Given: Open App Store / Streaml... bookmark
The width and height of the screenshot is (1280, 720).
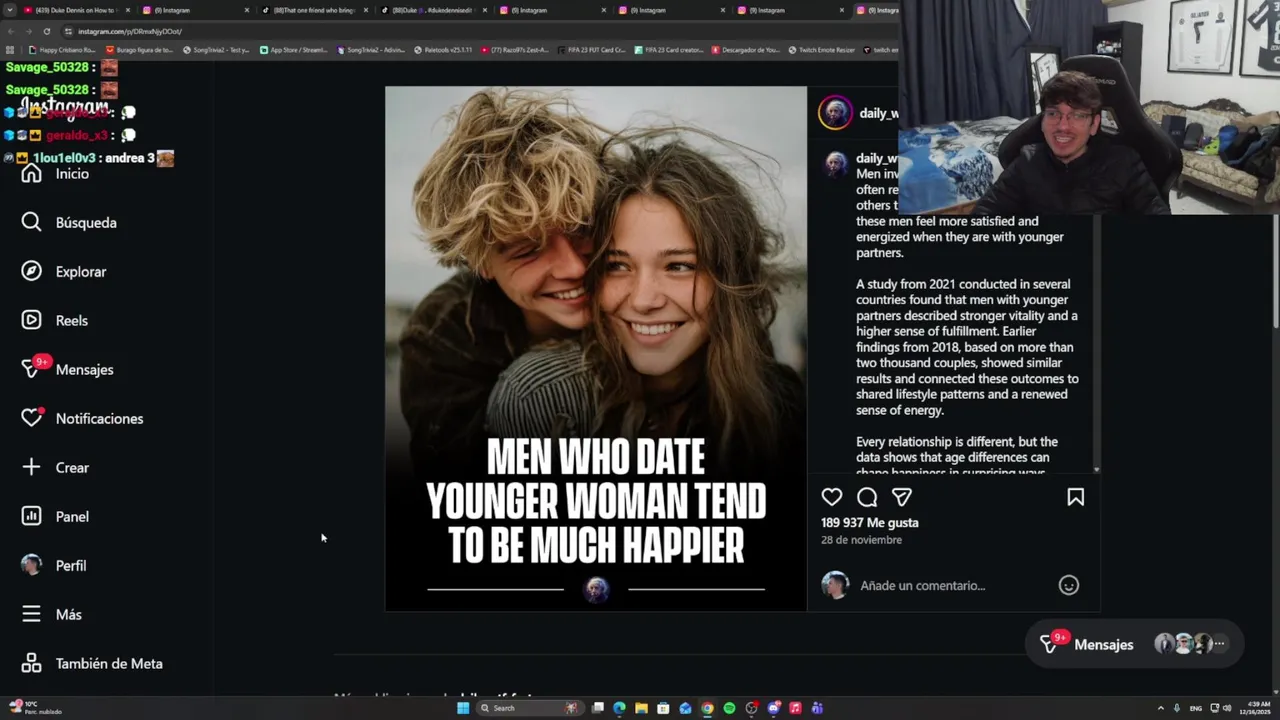Looking at the screenshot, I should point(293,50).
